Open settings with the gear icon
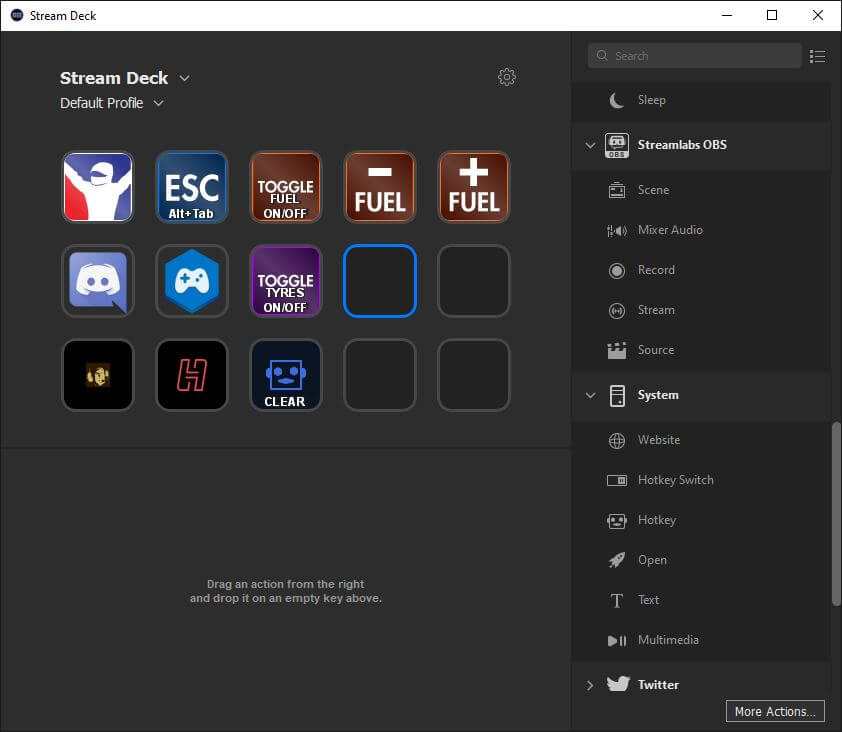 [x=506, y=77]
